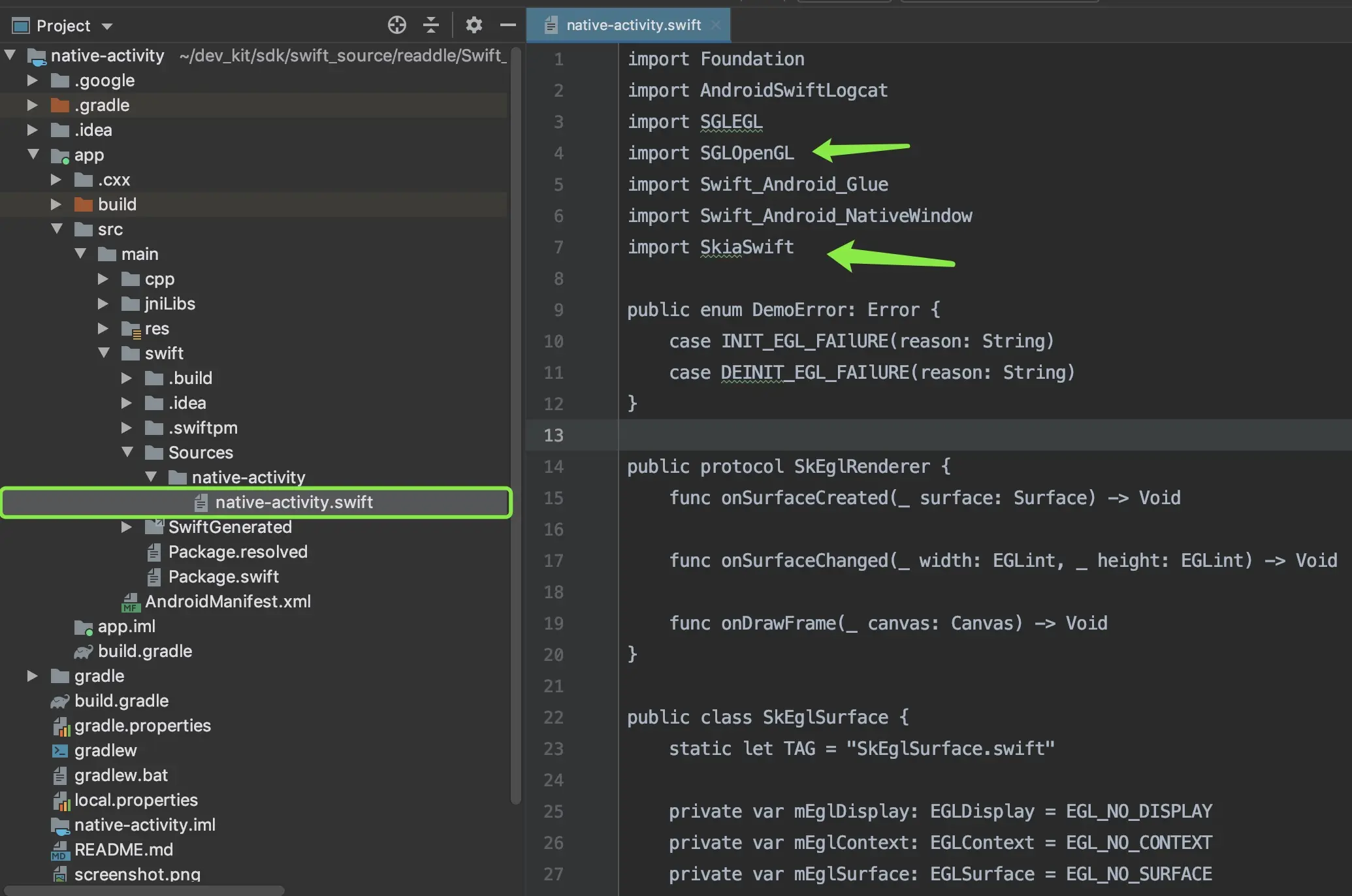Click the build.gradle elephant icon under app
This screenshot has height=896, width=1352.
tap(83, 651)
